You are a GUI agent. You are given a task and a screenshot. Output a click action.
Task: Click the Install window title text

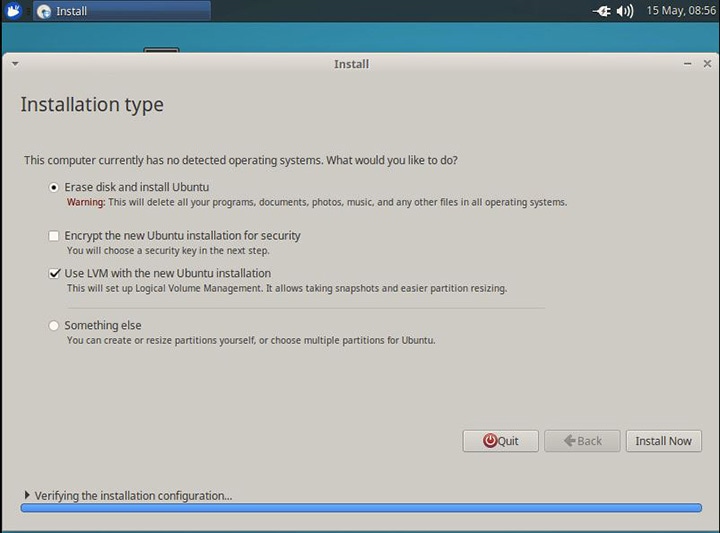pyautogui.click(x=351, y=64)
